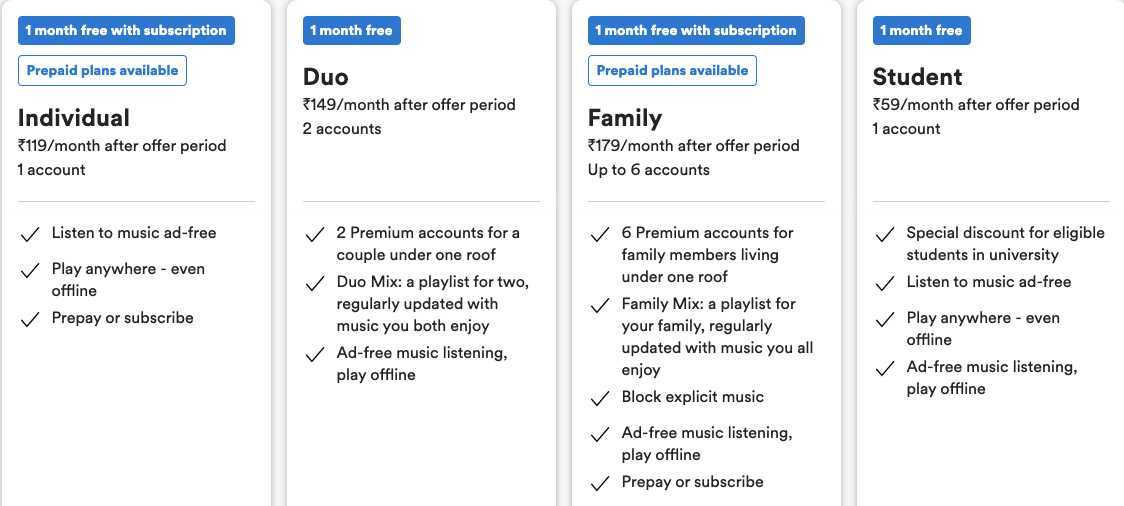
Task: Click checkmark beside 'Special discount for eligible students'
Action: pyautogui.click(x=885, y=234)
